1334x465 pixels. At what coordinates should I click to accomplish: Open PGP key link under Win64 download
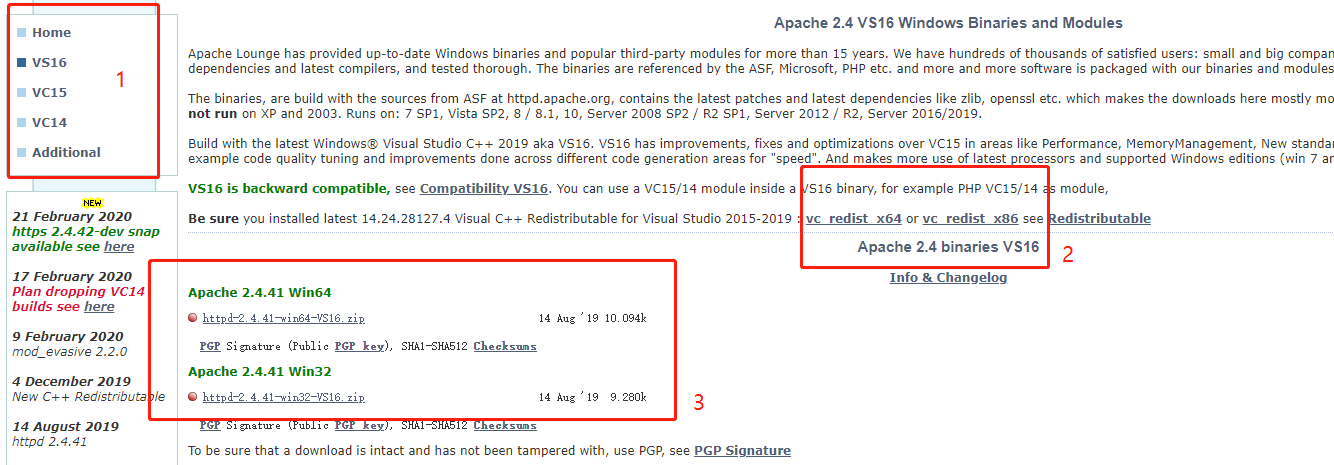pos(359,346)
